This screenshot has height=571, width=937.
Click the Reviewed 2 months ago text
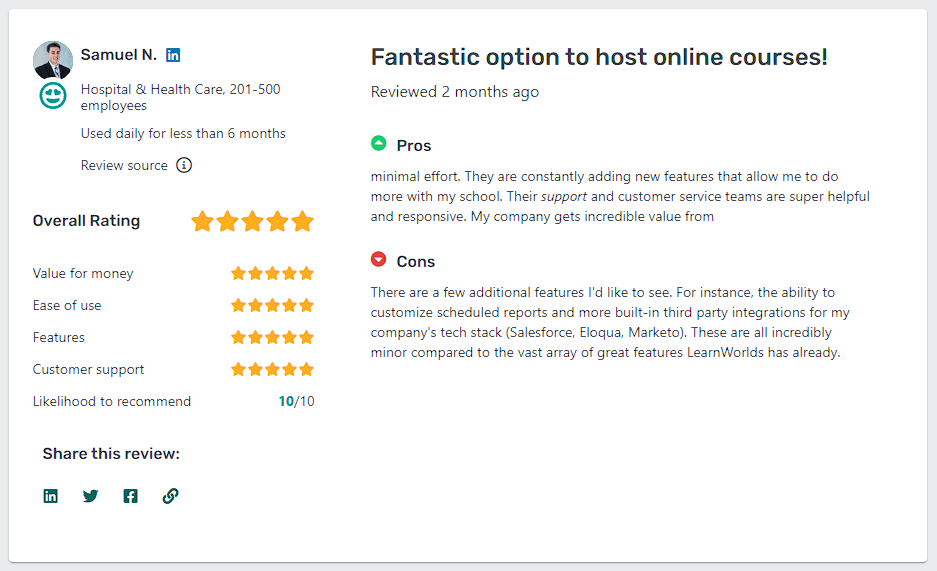[455, 92]
